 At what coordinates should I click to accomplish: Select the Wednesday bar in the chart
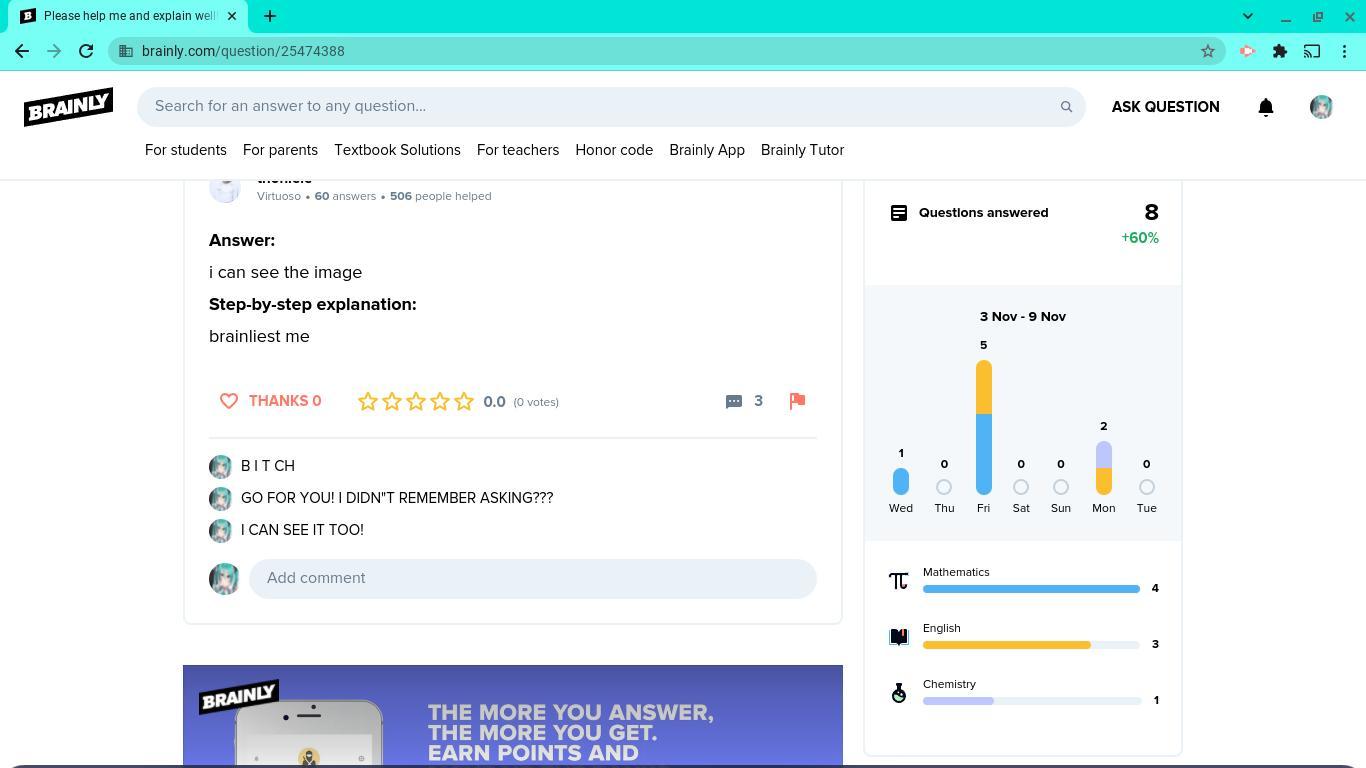pos(901,481)
